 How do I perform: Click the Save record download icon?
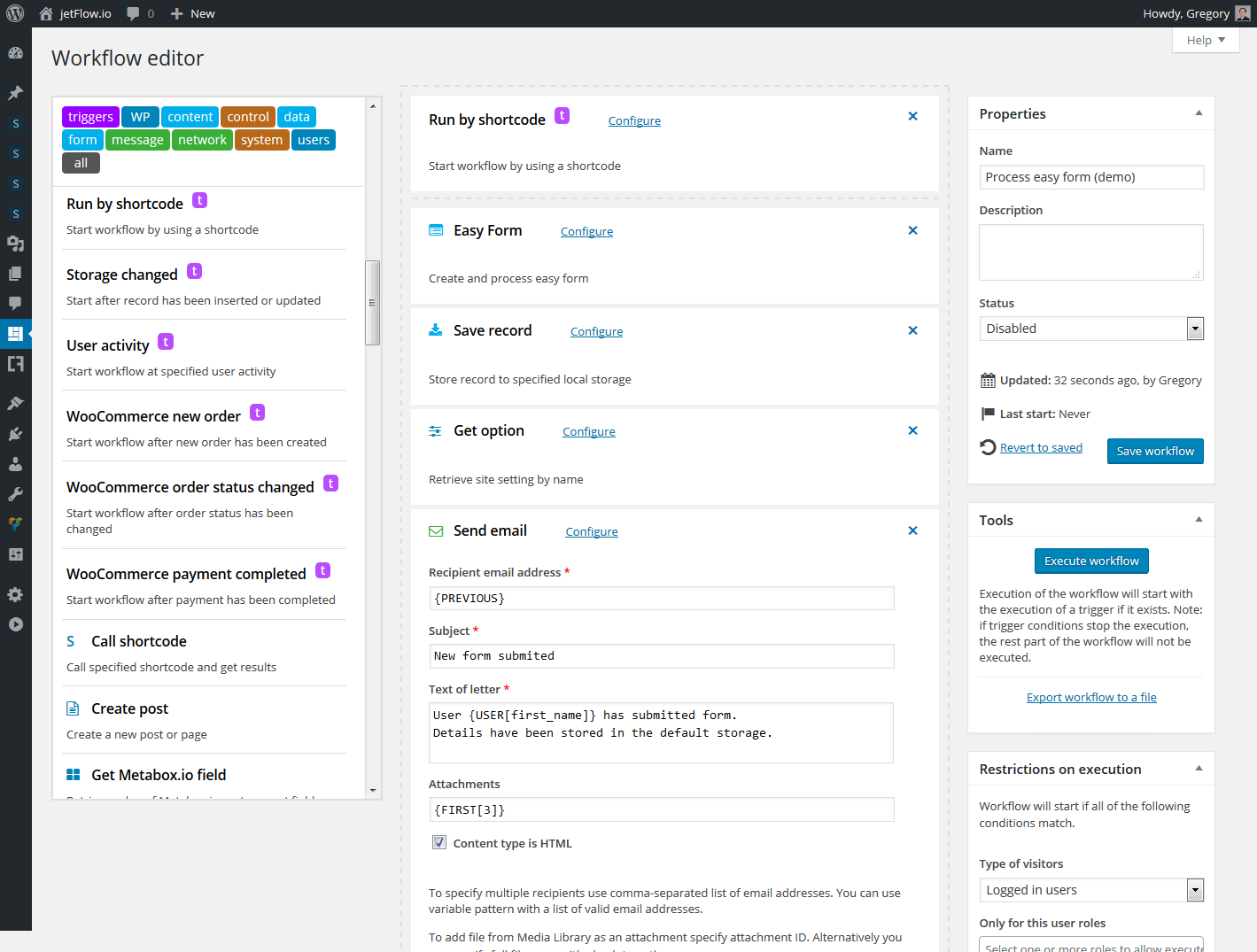pos(436,330)
